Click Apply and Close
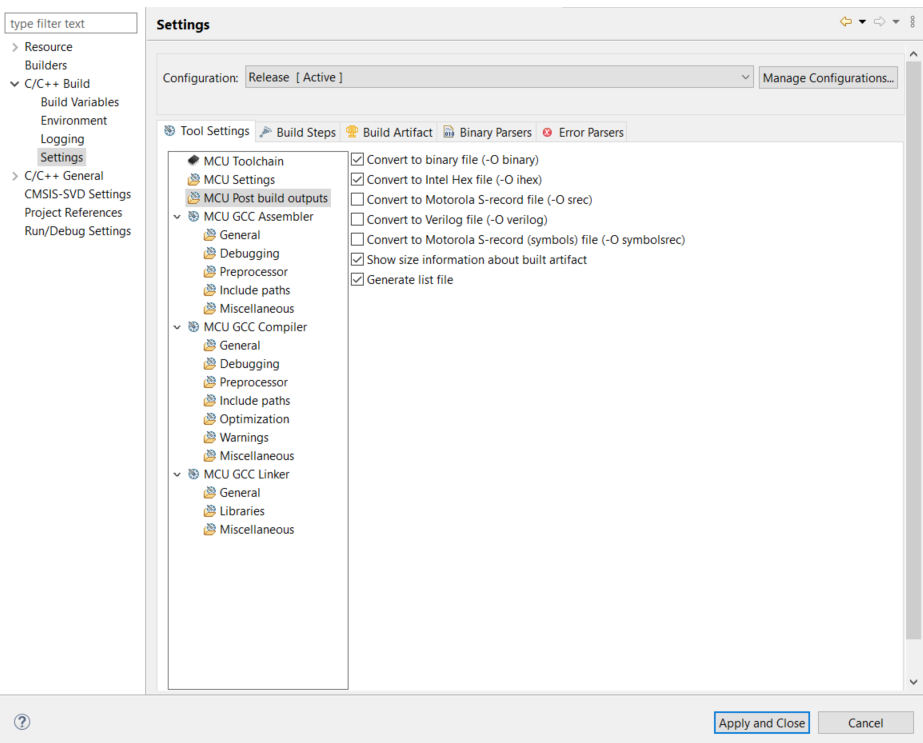The width and height of the screenshot is (923, 743). click(x=762, y=722)
